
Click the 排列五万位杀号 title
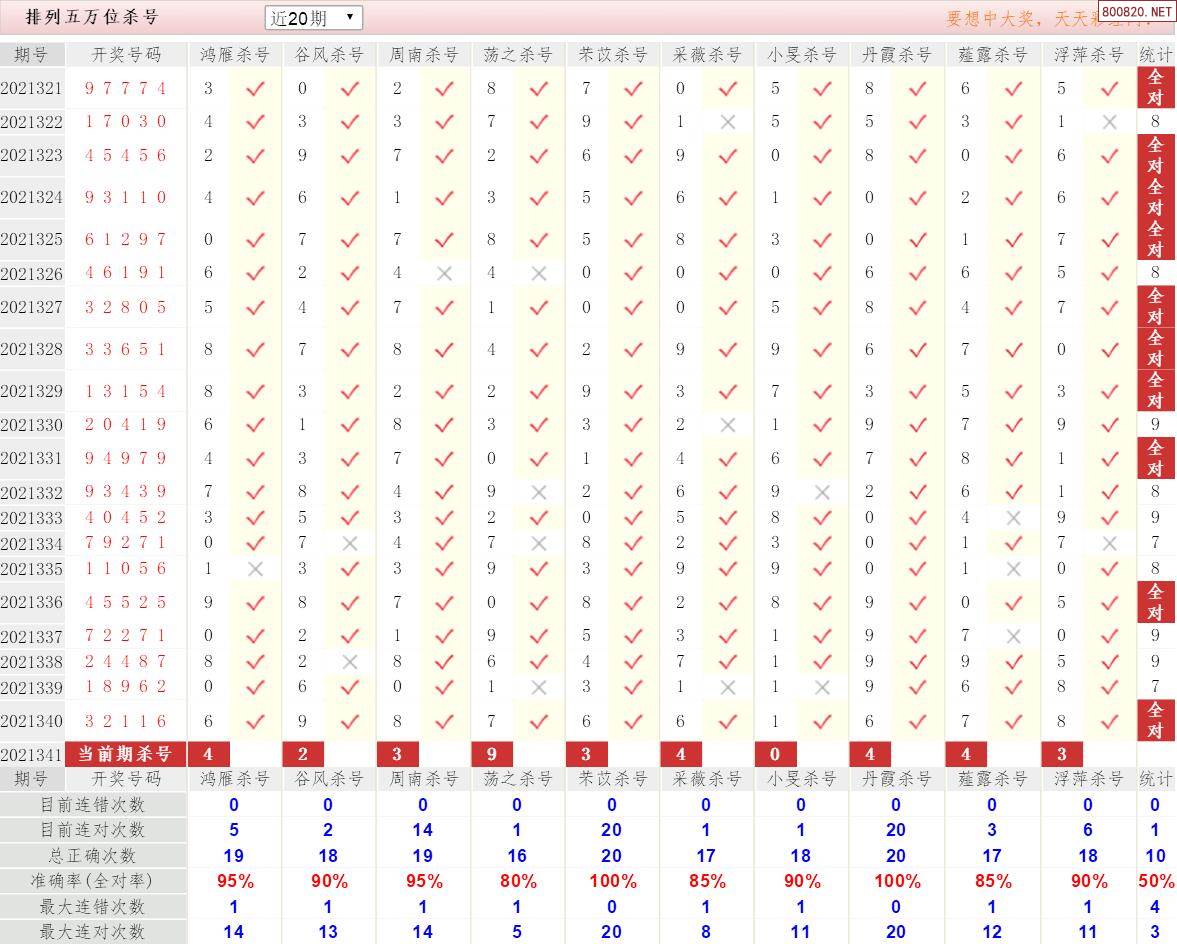click(92, 17)
